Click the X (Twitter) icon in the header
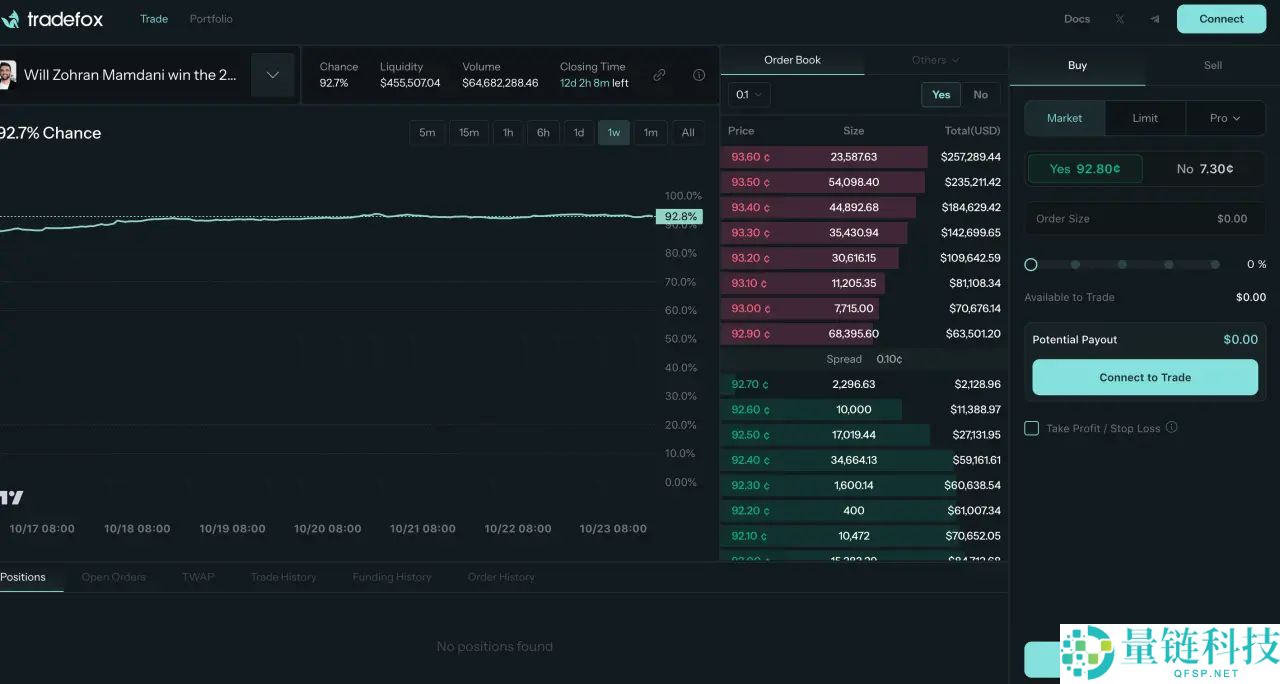 (1119, 18)
